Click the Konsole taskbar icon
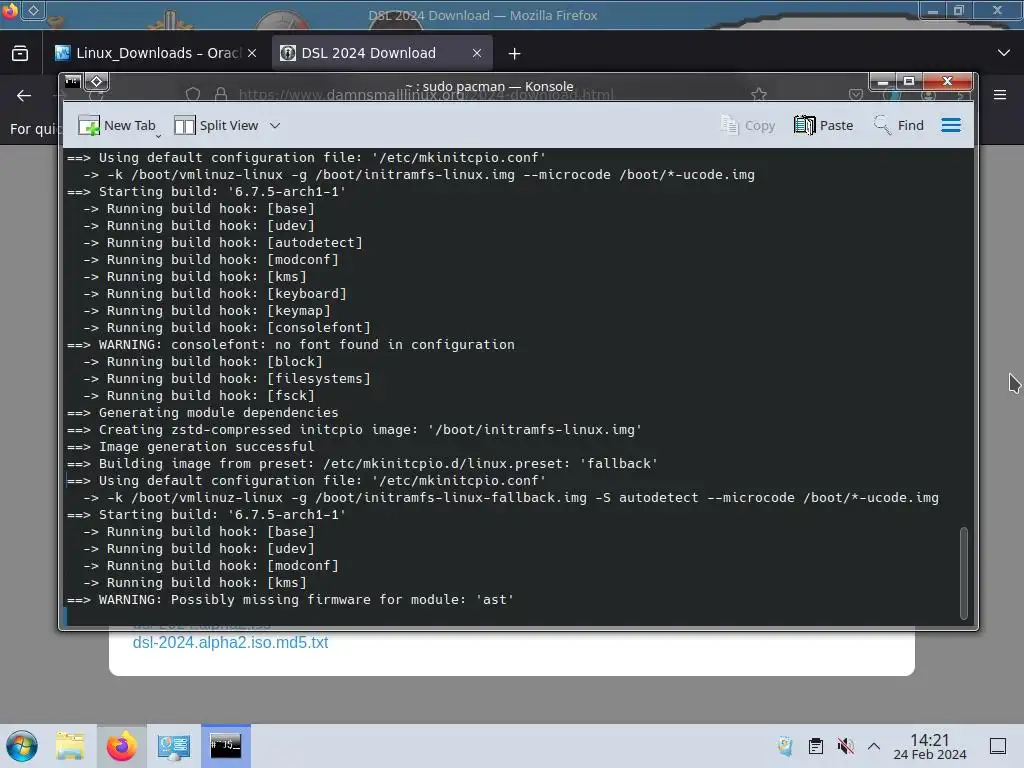 click(226, 746)
